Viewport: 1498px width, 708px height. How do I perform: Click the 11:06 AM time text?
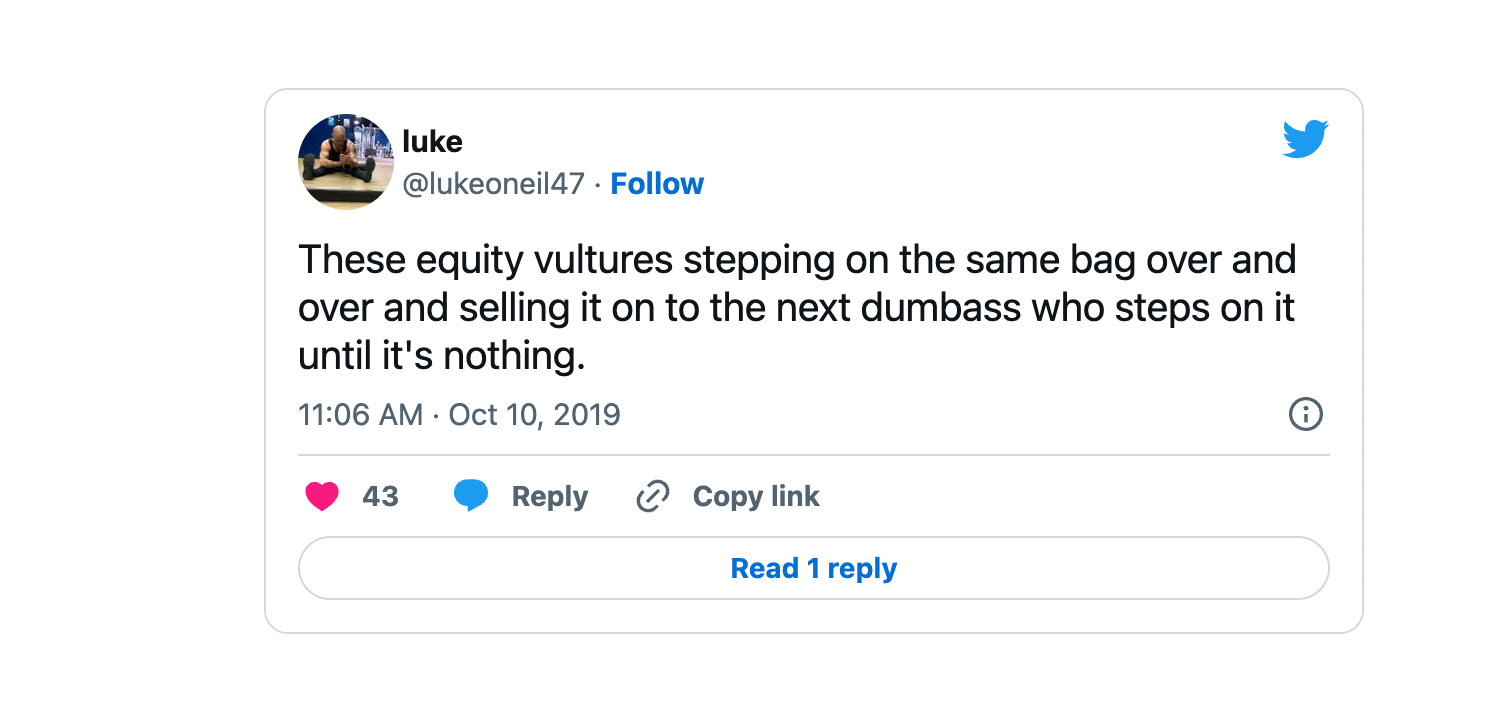pyautogui.click(x=360, y=414)
